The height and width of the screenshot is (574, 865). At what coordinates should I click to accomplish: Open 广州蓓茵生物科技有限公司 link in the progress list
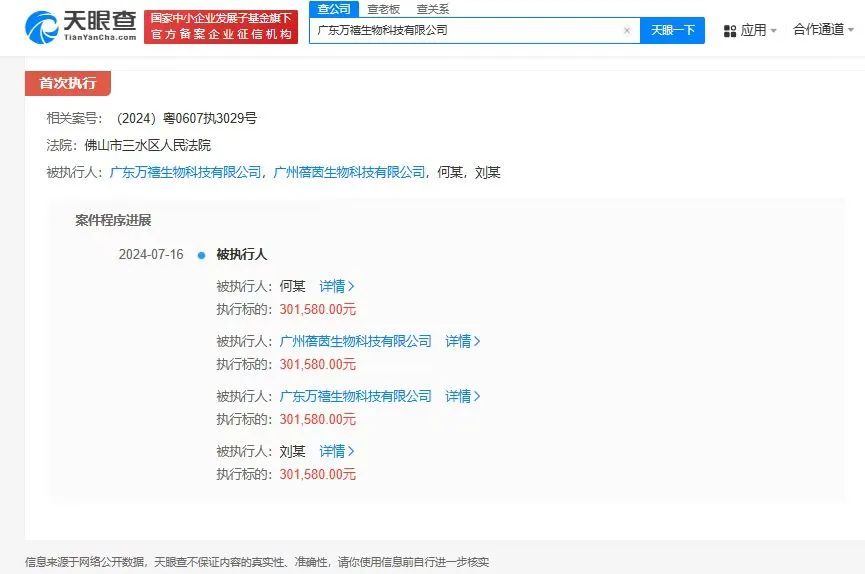click(x=355, y=341)
